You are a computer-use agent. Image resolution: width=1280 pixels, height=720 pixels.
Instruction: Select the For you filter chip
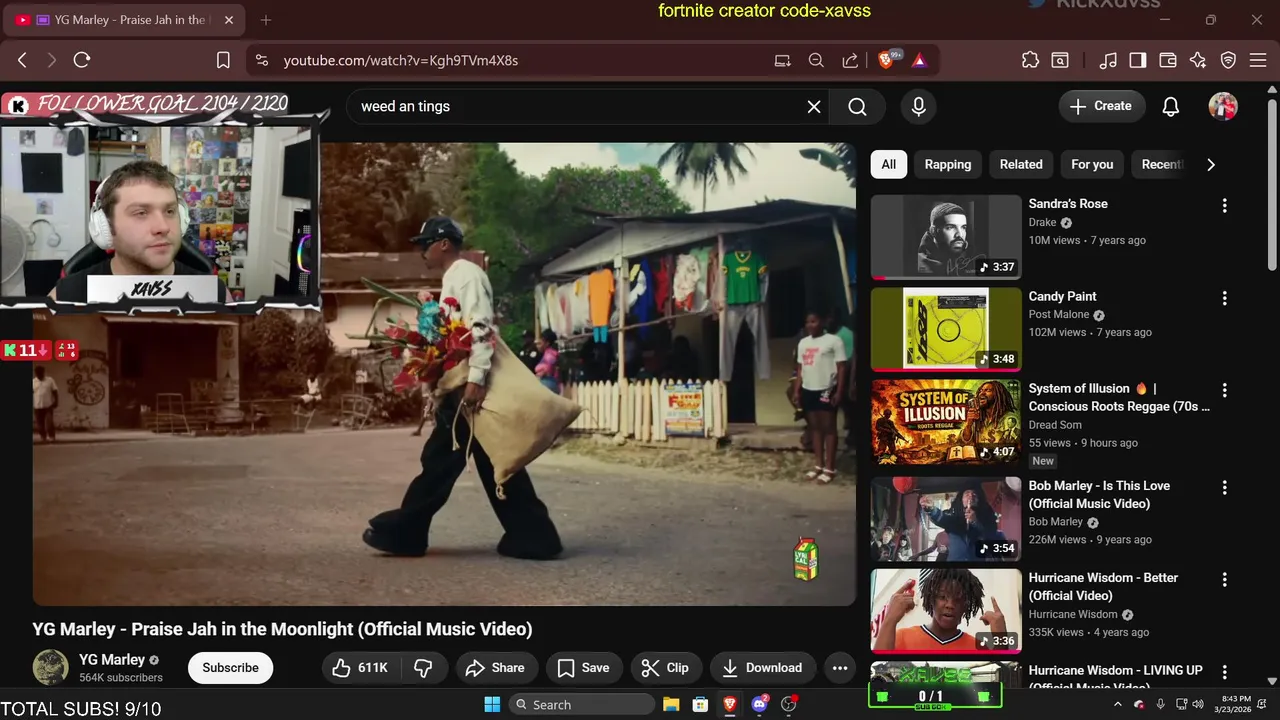tap(1092, 164)
